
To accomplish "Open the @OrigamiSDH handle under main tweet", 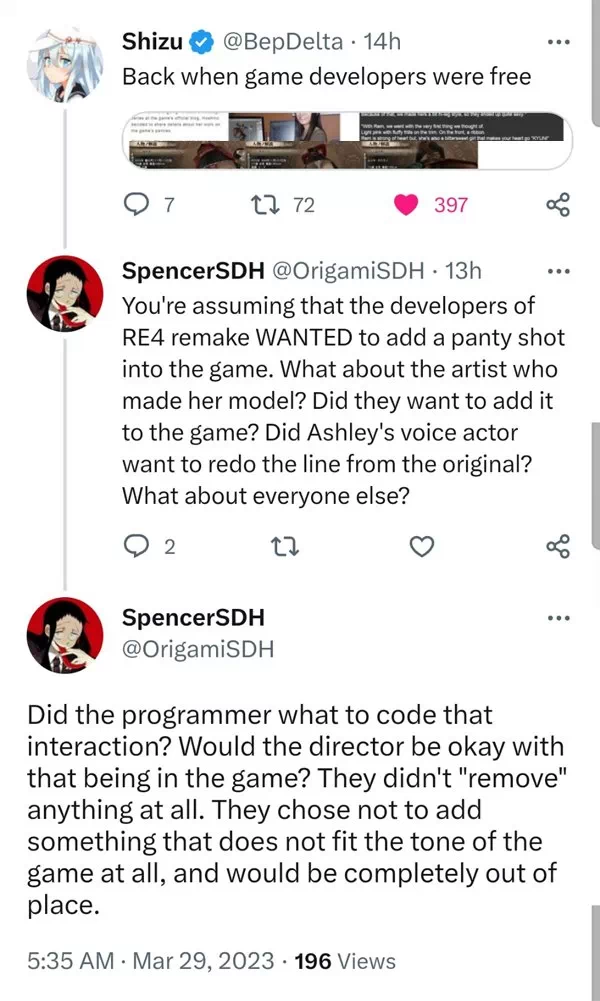I will click(x=197, y=649).
